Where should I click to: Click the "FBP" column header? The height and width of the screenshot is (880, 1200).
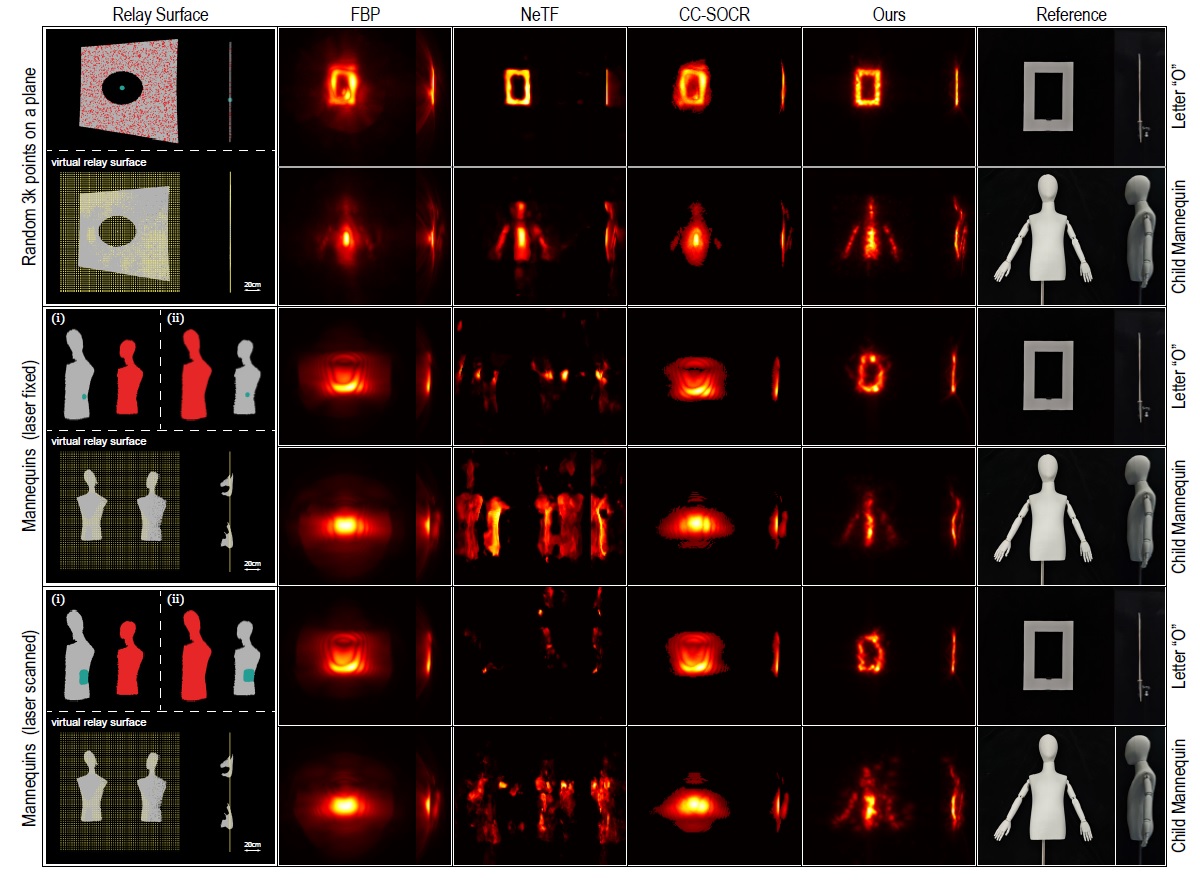(365, 14)
